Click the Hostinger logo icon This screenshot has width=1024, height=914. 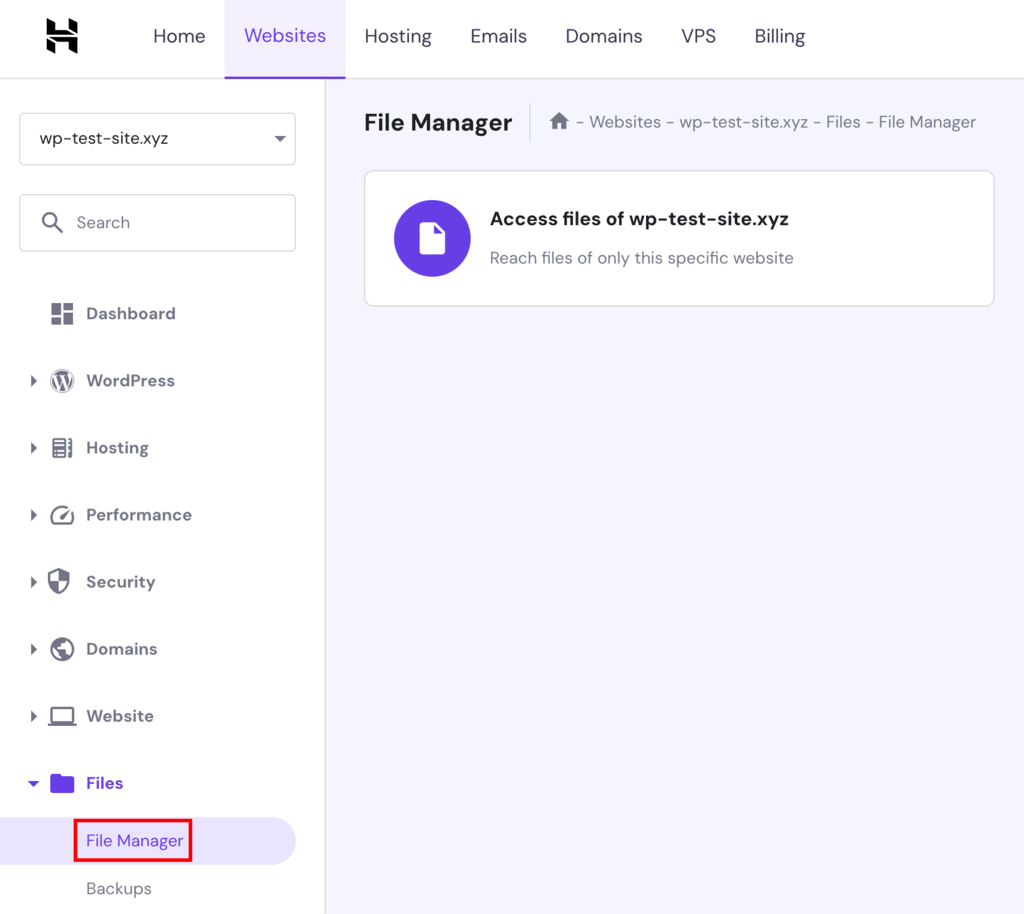[62, 36]
